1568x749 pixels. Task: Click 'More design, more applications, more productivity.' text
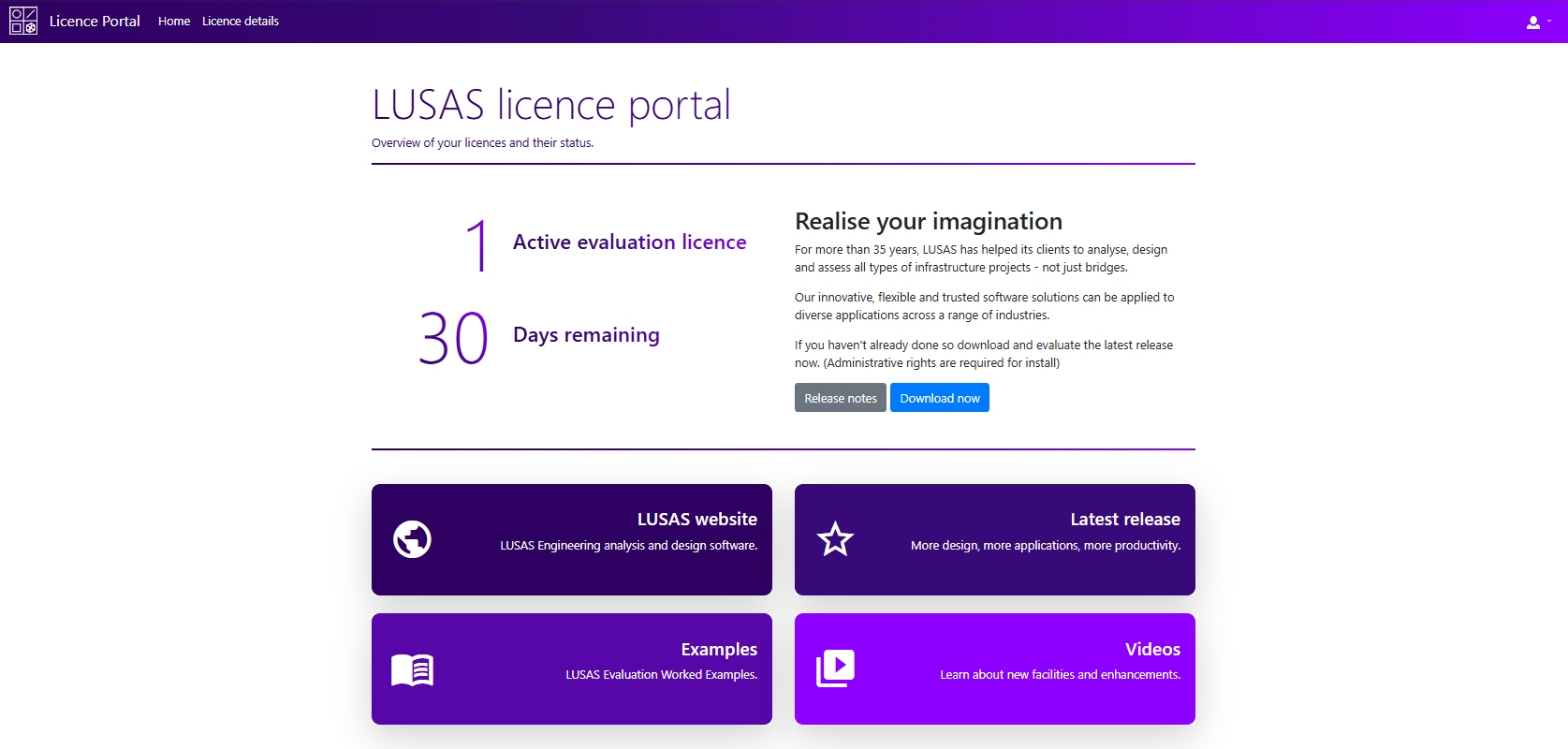1046,546
